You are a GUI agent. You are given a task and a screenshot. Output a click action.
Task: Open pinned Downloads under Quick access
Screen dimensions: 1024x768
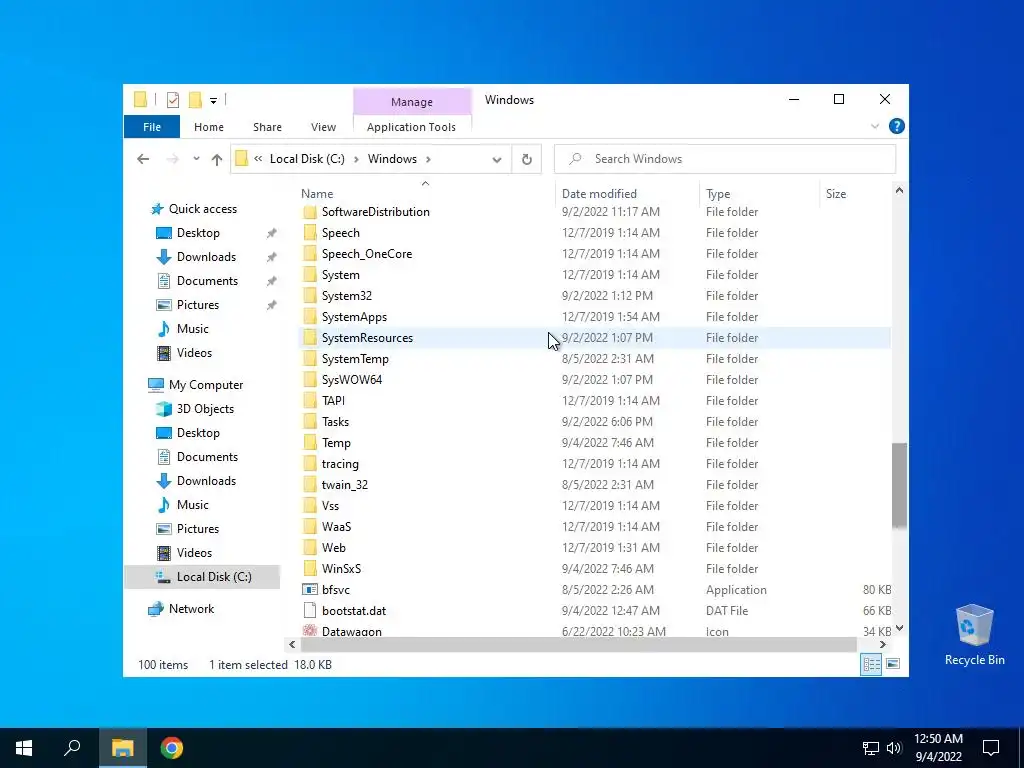206,257
